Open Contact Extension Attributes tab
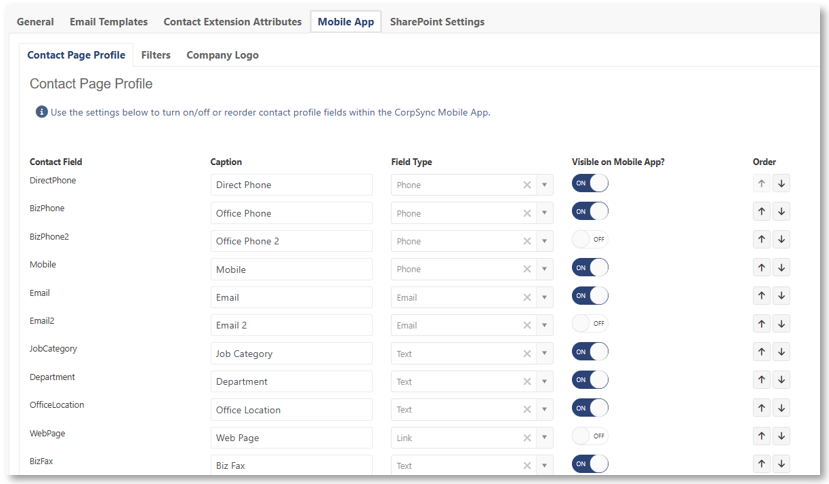 click(x=233, y=22)
